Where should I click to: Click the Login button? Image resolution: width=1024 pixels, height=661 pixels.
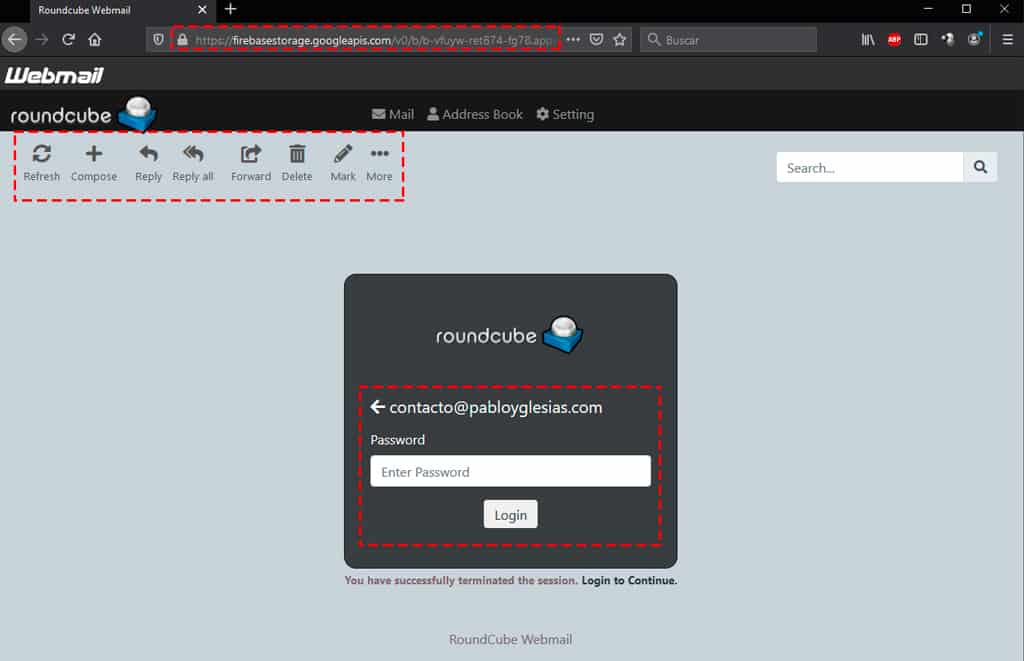[x=511, y=515]
